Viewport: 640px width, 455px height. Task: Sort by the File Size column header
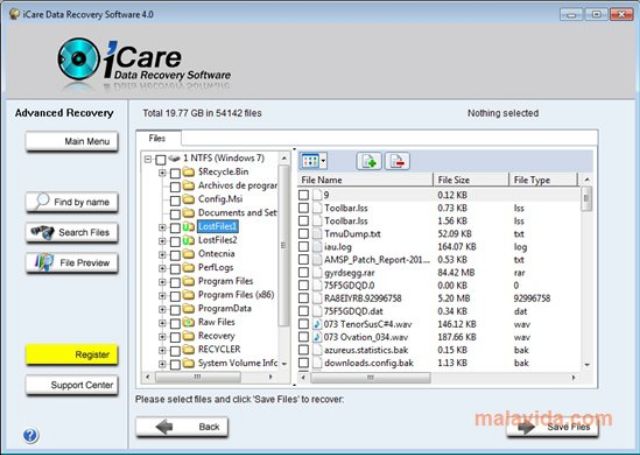click(x=470, y=180)
